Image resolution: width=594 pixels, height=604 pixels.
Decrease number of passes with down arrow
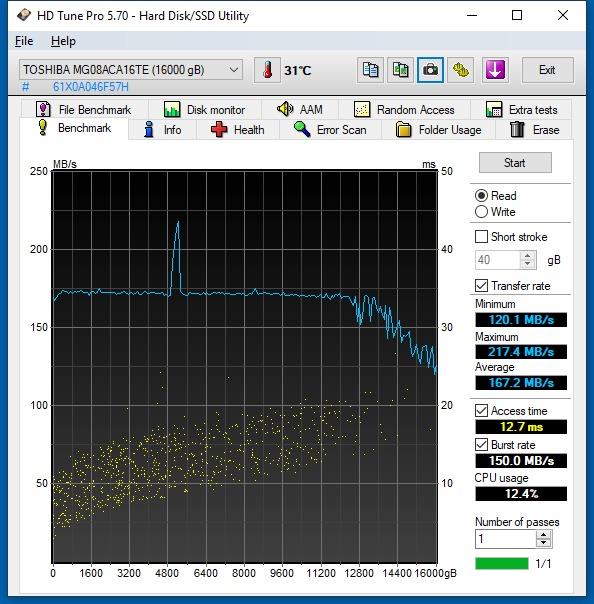(x=544, y=543)
